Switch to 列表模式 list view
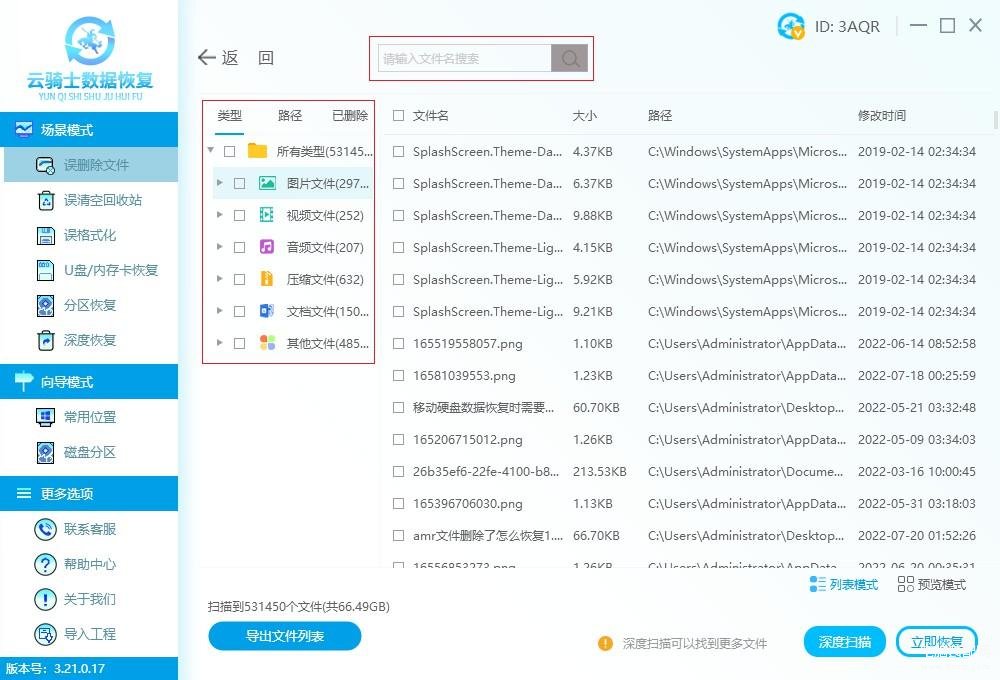This screenshot has height=680, width=1000. click(843, 584)
